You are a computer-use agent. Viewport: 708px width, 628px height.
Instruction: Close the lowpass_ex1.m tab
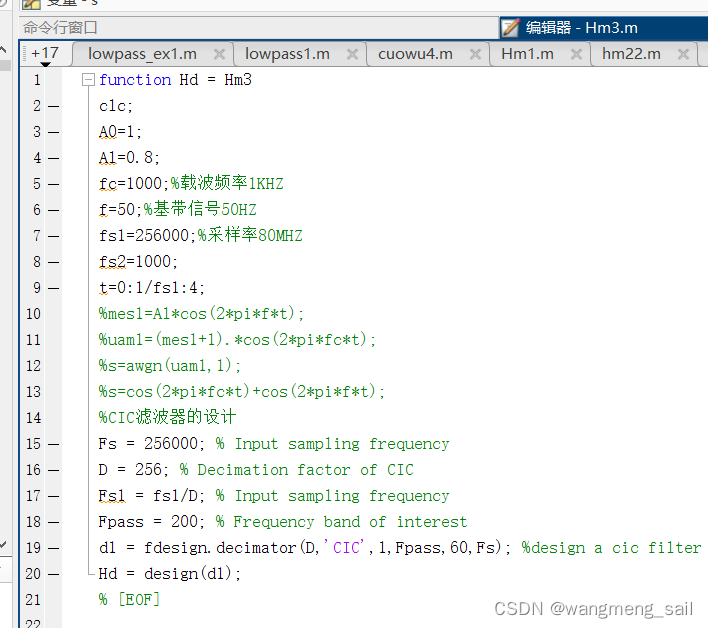click(x=219, y=54)
